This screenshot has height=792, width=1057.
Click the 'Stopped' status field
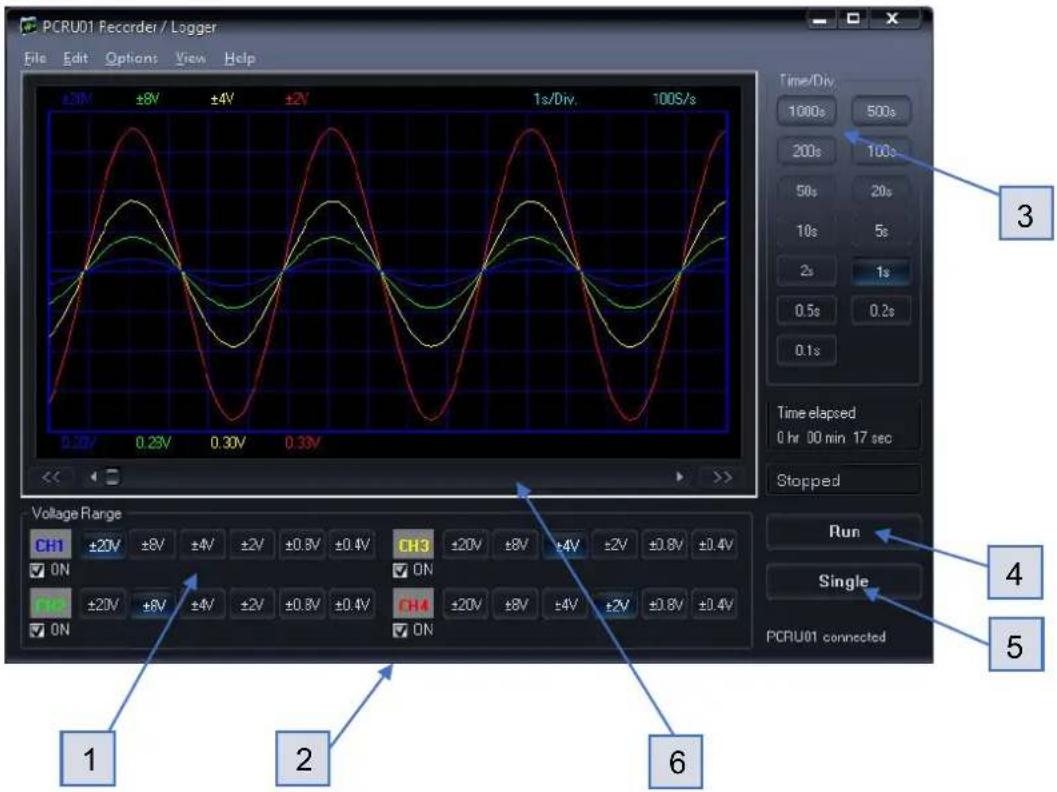(x=844, y=481)
